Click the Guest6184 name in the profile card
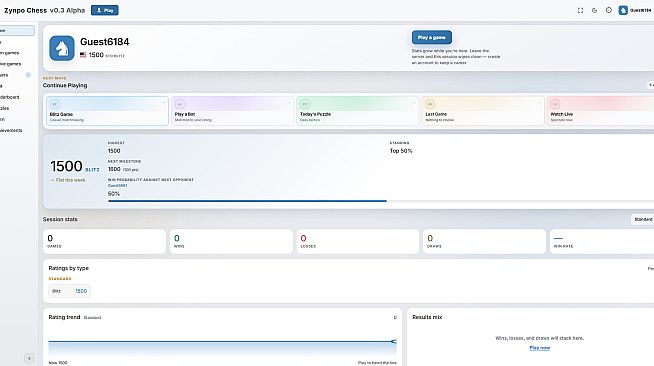This screenshot has height=366, width=654. point(105,42)
